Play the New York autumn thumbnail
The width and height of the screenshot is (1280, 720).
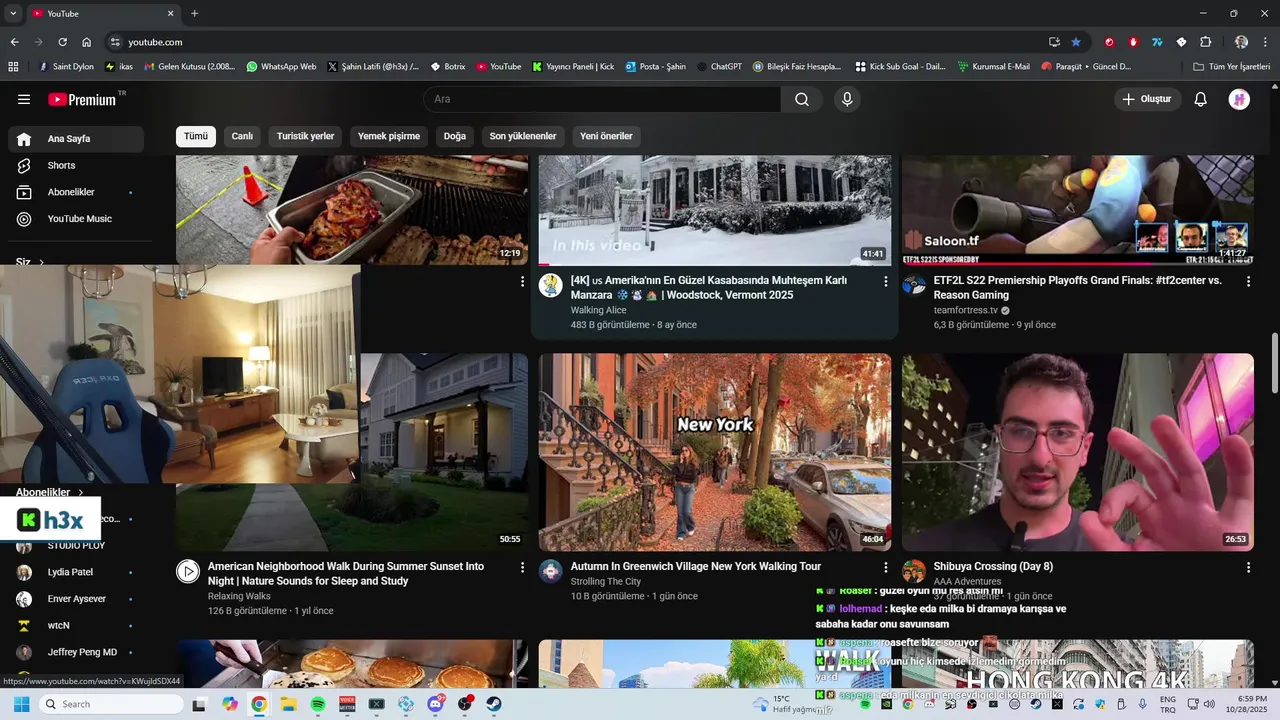[715, 452]
